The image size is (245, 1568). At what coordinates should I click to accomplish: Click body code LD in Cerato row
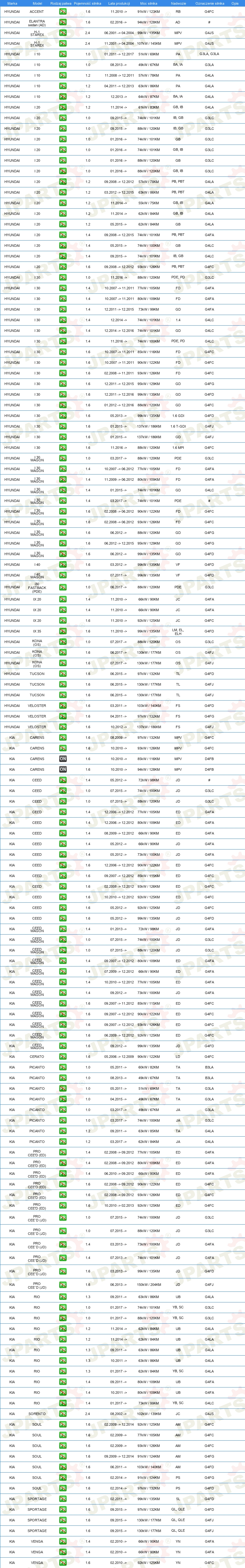tap(178, 1057)
